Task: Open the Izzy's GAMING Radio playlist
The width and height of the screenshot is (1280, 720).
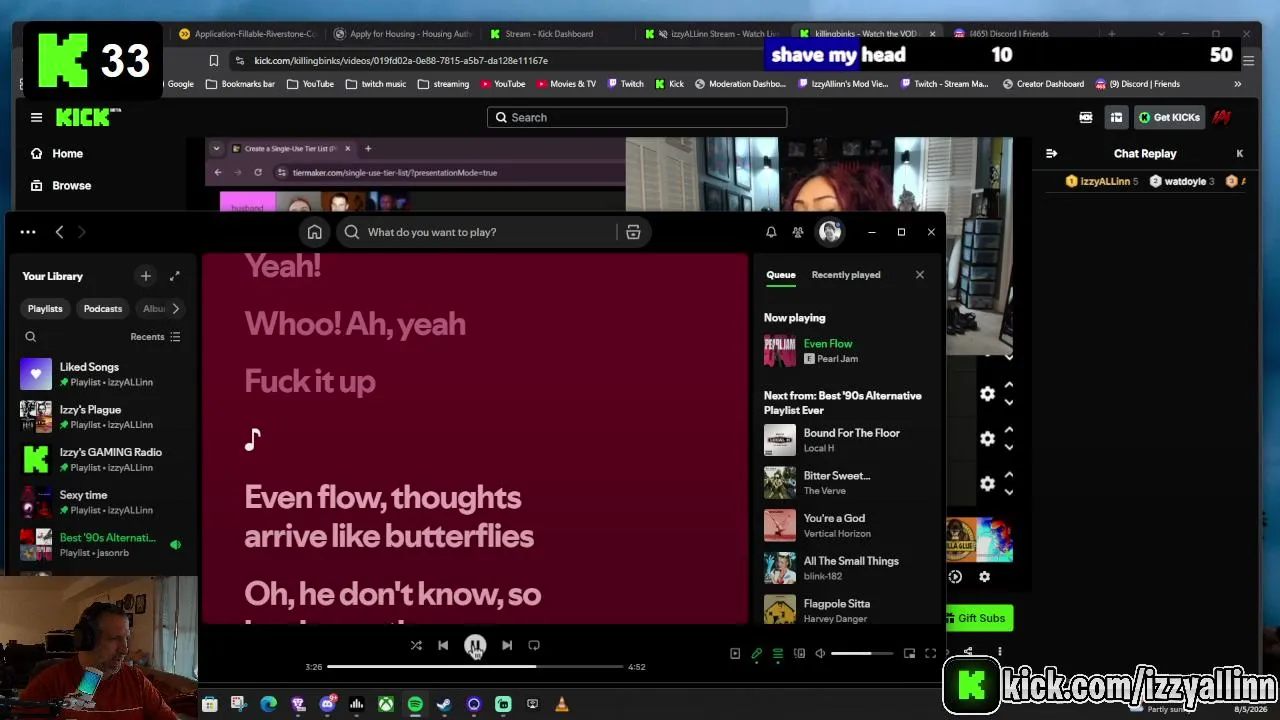Action: [102, 460]
